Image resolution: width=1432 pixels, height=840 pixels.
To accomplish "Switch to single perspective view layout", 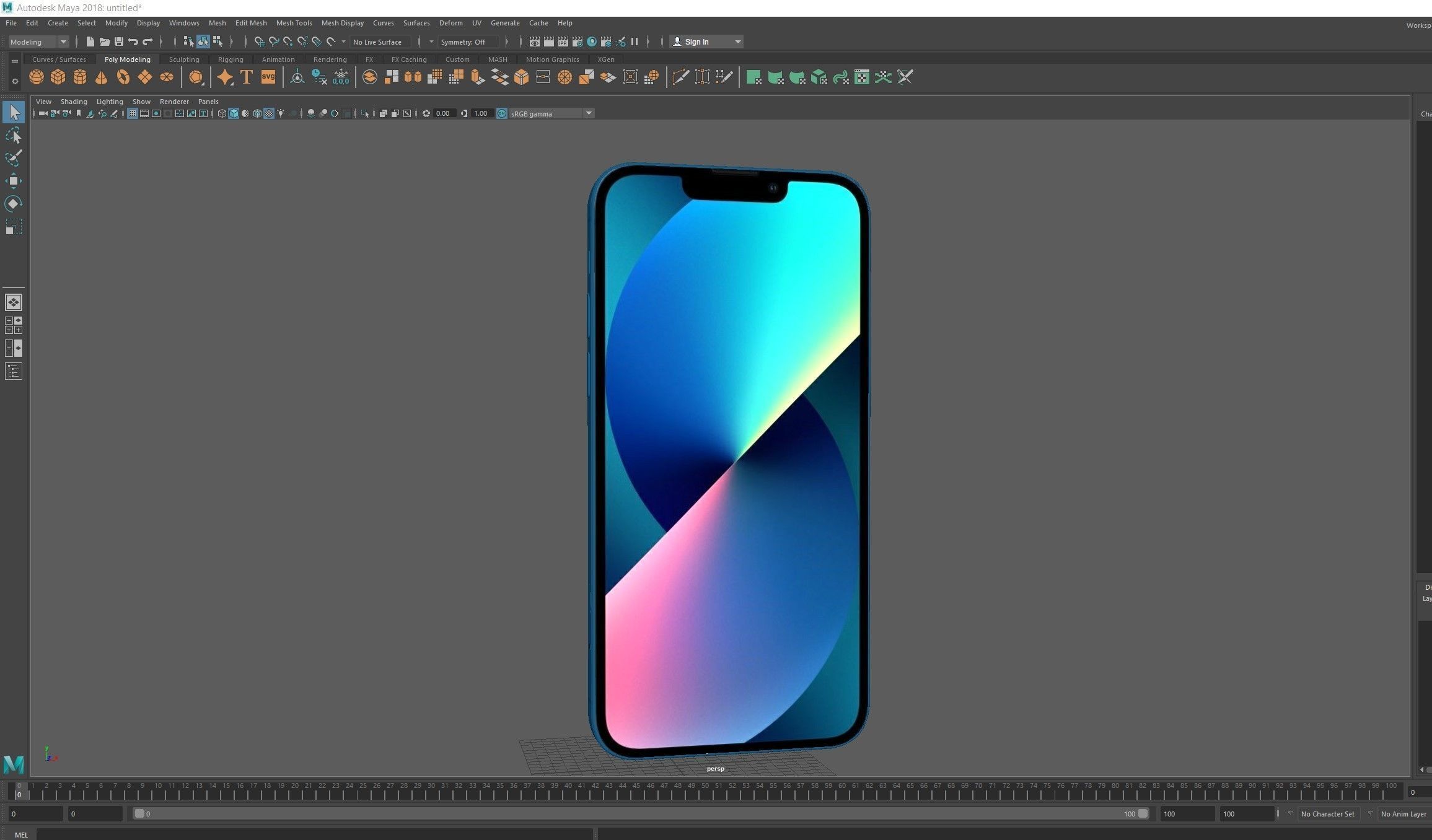I will click(x=14, y=302).
